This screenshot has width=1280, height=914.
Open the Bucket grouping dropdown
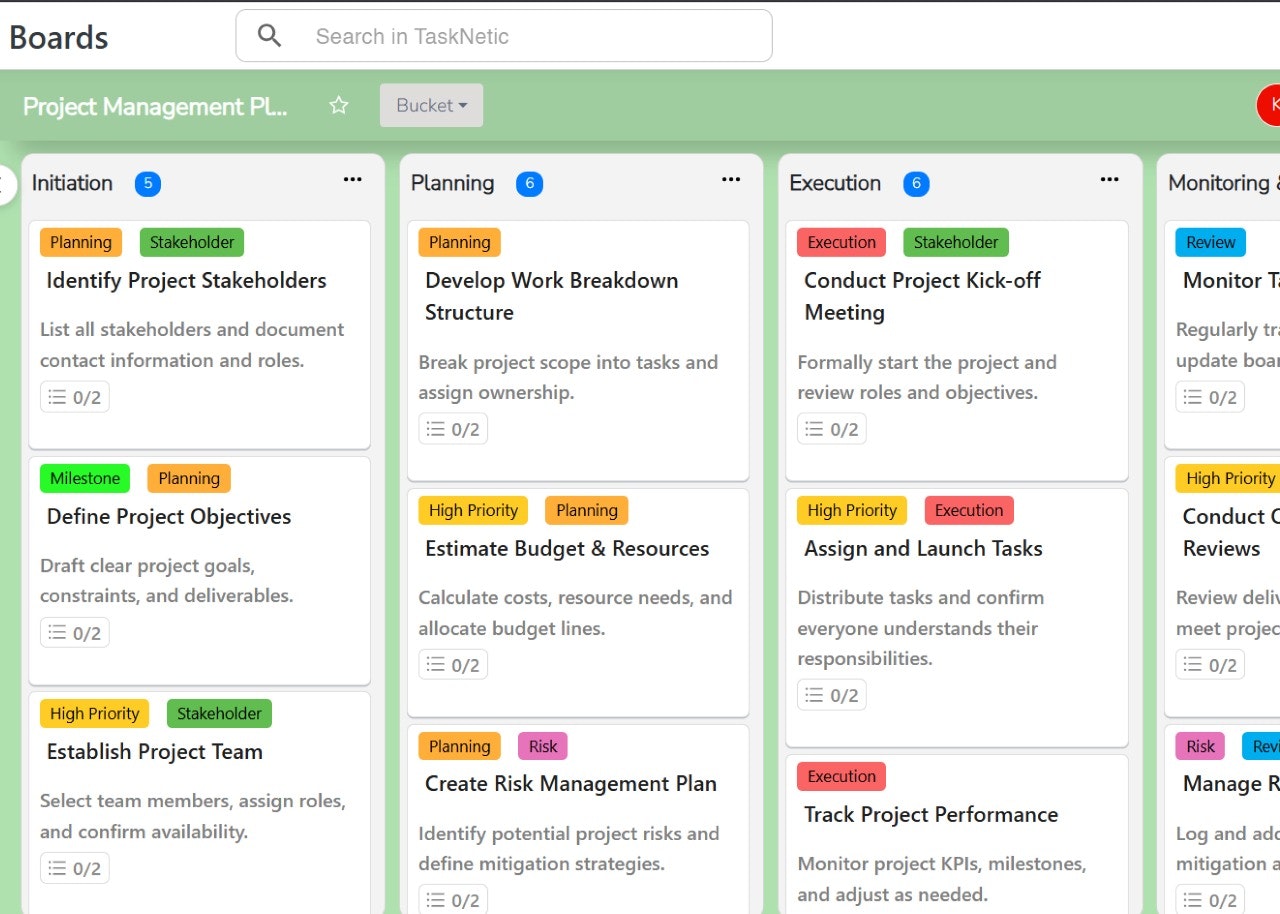pyautogui.click(x=431, y=105)
